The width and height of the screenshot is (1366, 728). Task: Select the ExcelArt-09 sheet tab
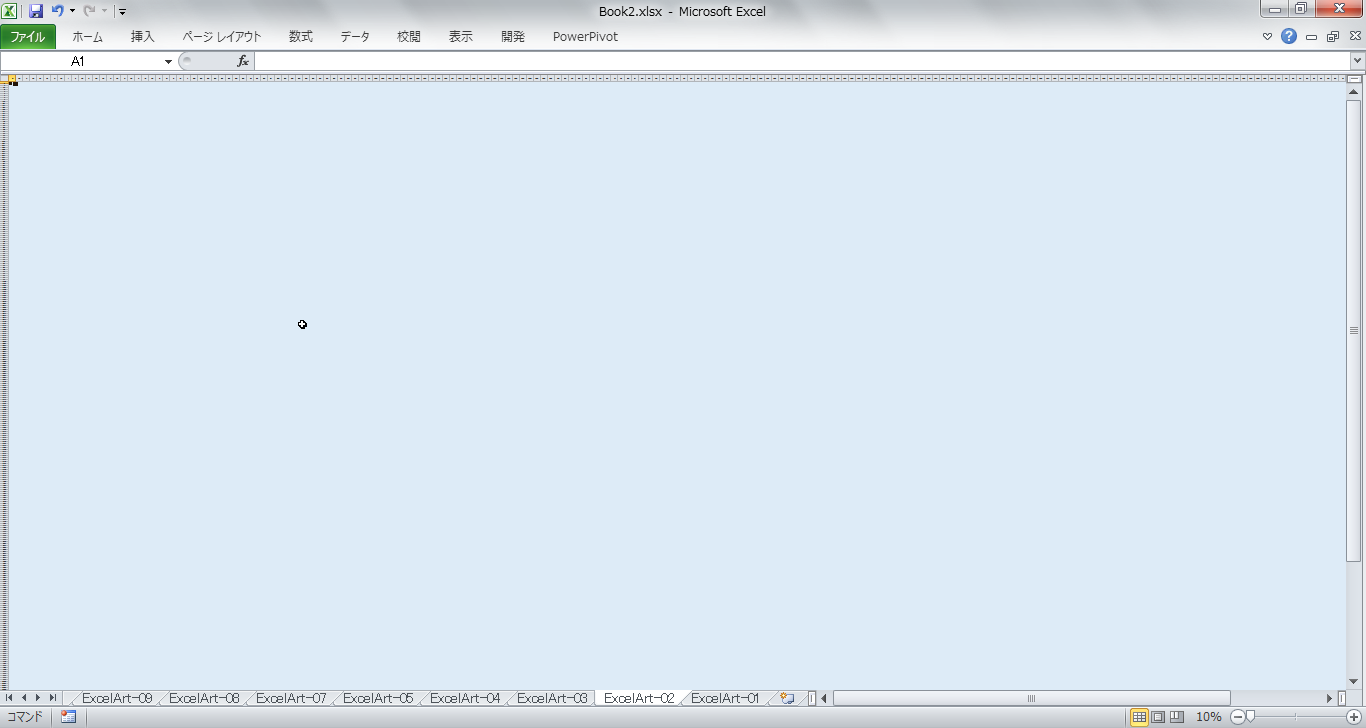click(x=117, y=698)
